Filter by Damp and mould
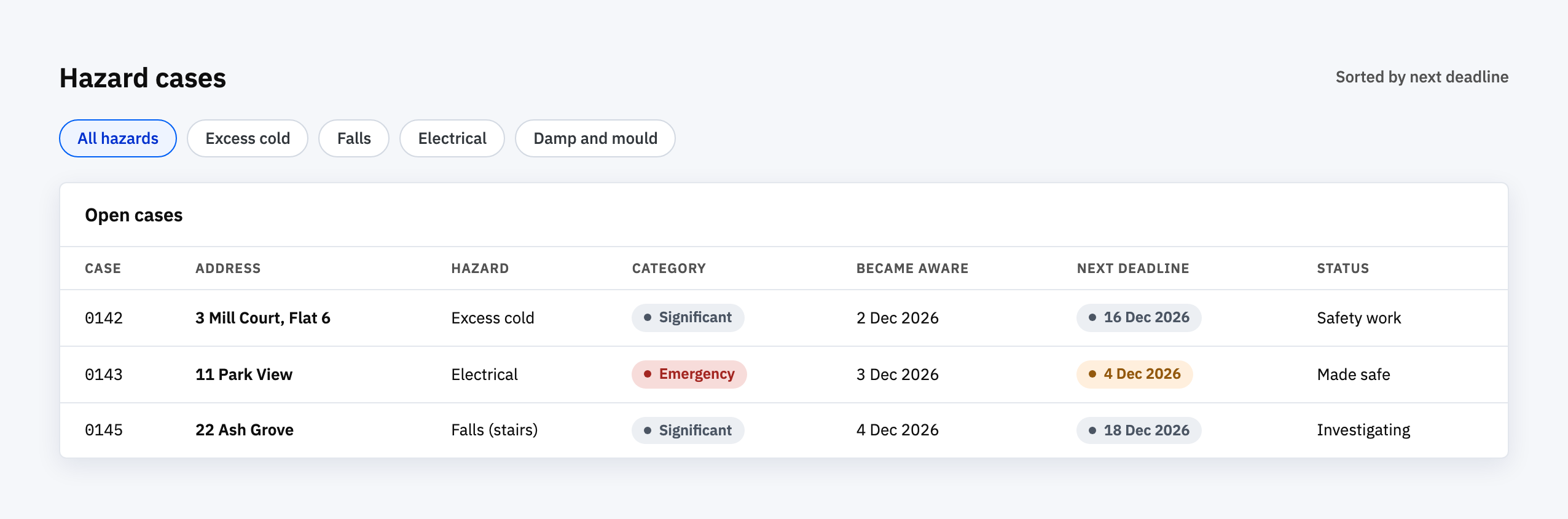This screenshot has width=1568, height=519. [x=595, y=138]
